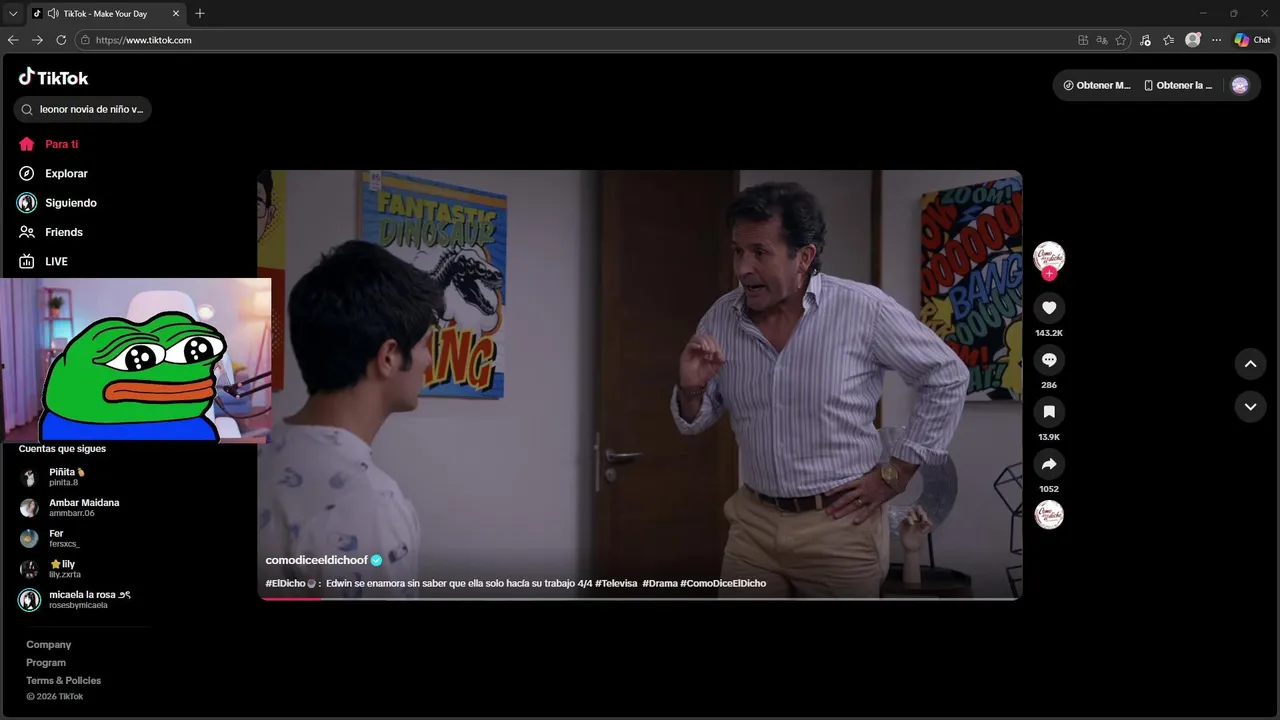Bookmark the video via the 13.9K icon
The width and height of the screenshot is (1280, 720).
(1049, 412)
